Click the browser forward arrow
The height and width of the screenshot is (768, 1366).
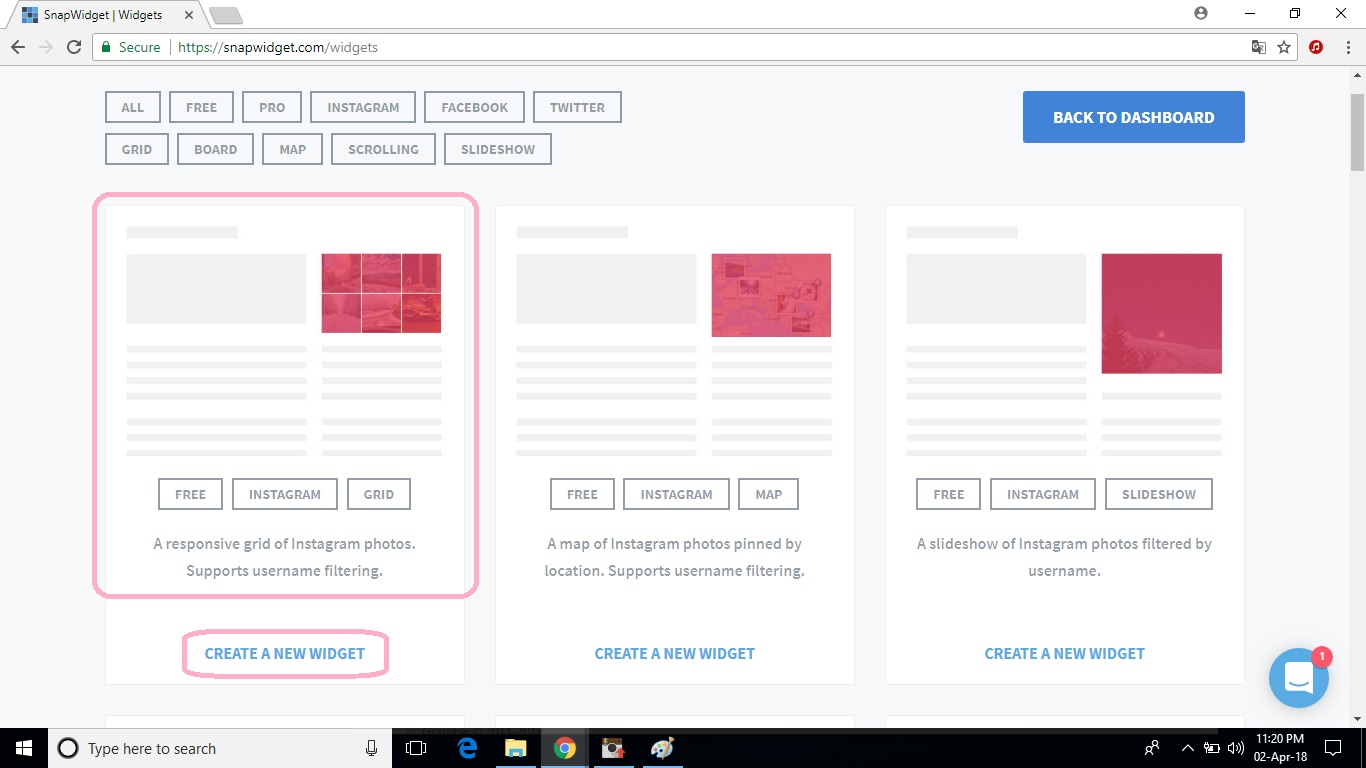click(46, 47)
